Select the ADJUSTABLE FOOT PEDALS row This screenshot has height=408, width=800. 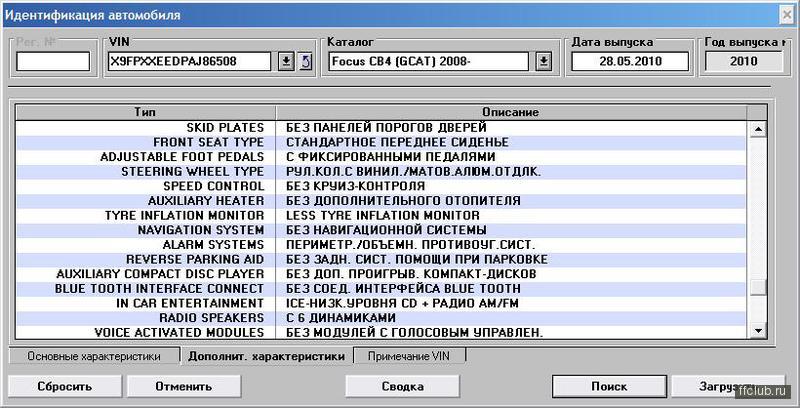[381, 157]
